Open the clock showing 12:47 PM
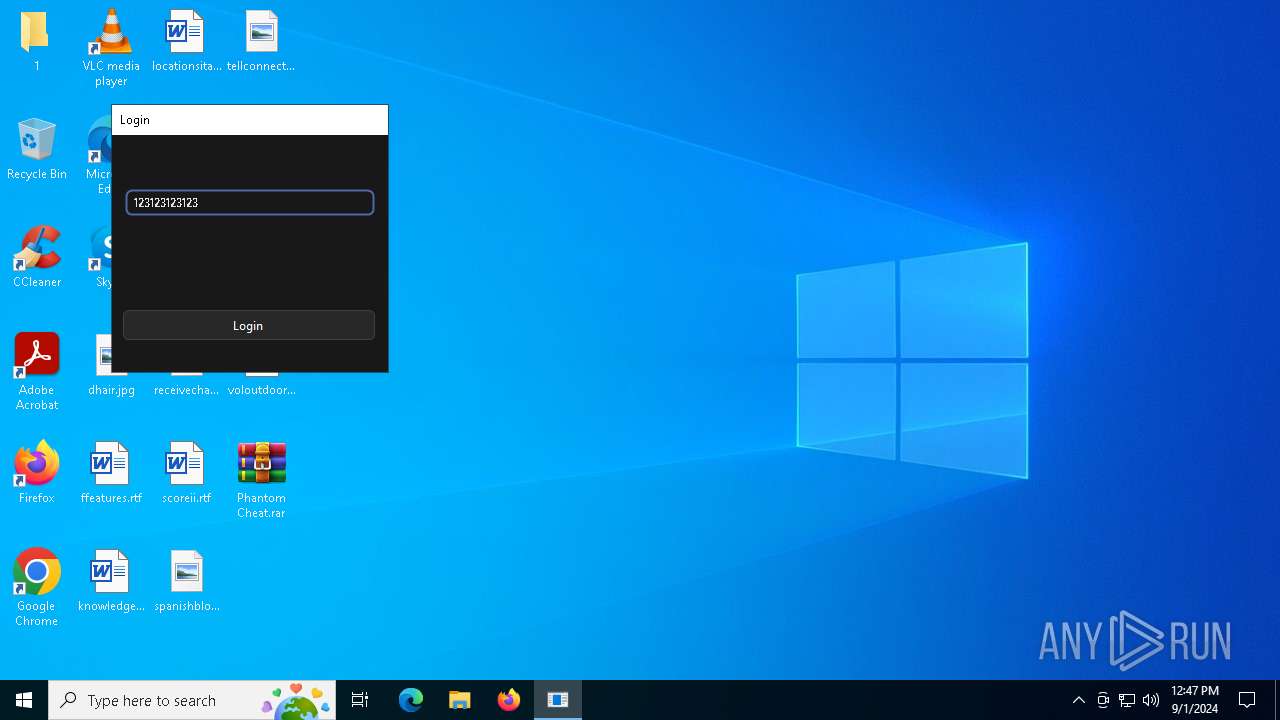The height and width of the screenshot is (720, 1280). point(1195,700)
